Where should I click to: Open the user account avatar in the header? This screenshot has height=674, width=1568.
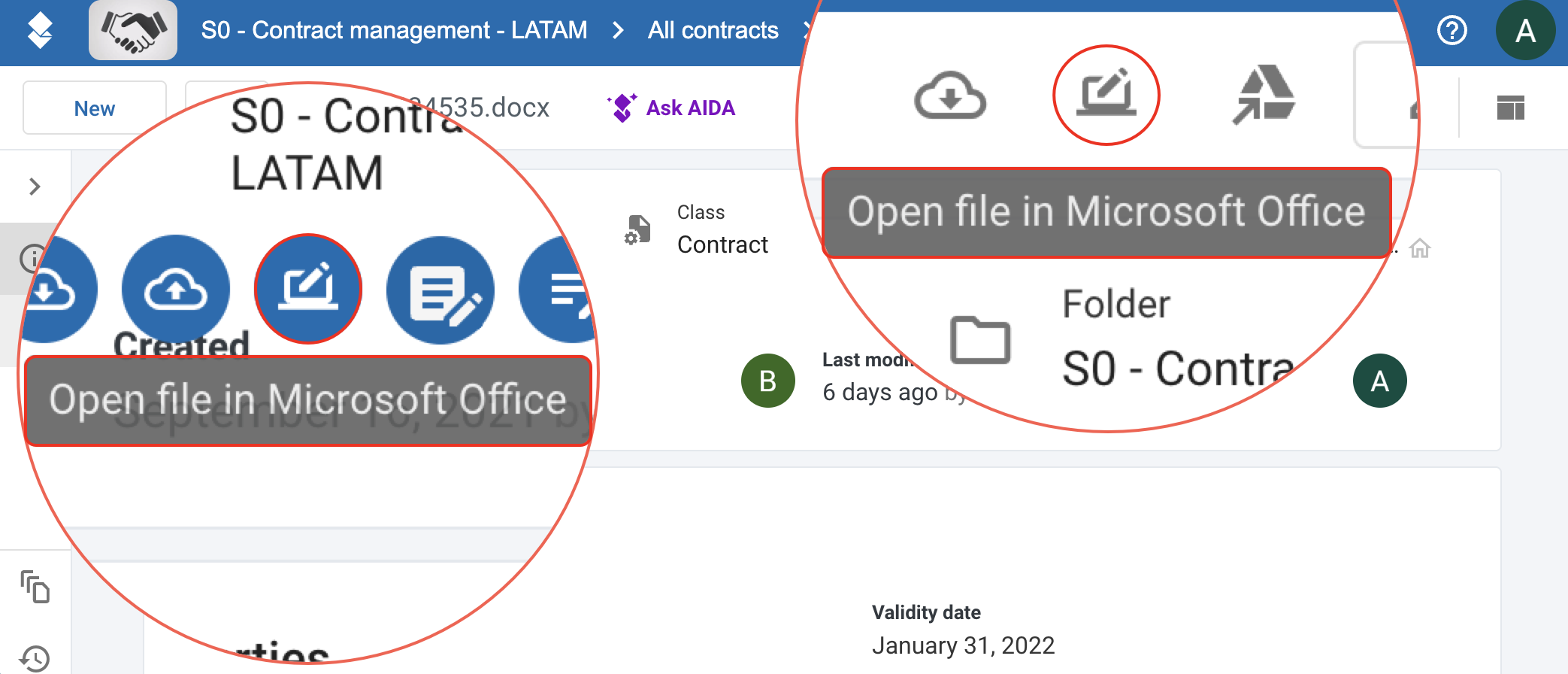(x=1525, y=31)
